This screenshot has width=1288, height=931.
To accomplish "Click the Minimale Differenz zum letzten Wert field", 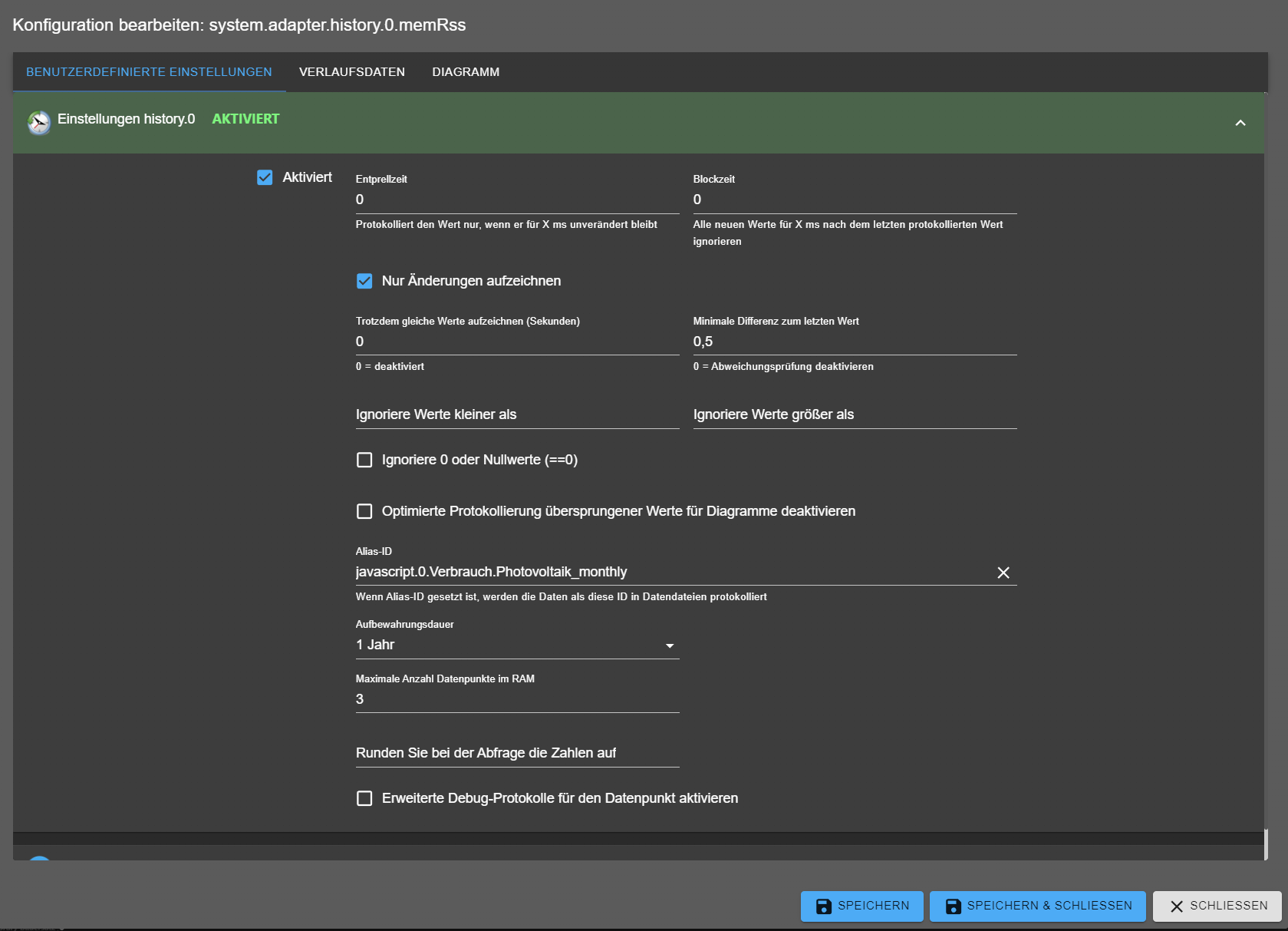I will tap(855, 342).
